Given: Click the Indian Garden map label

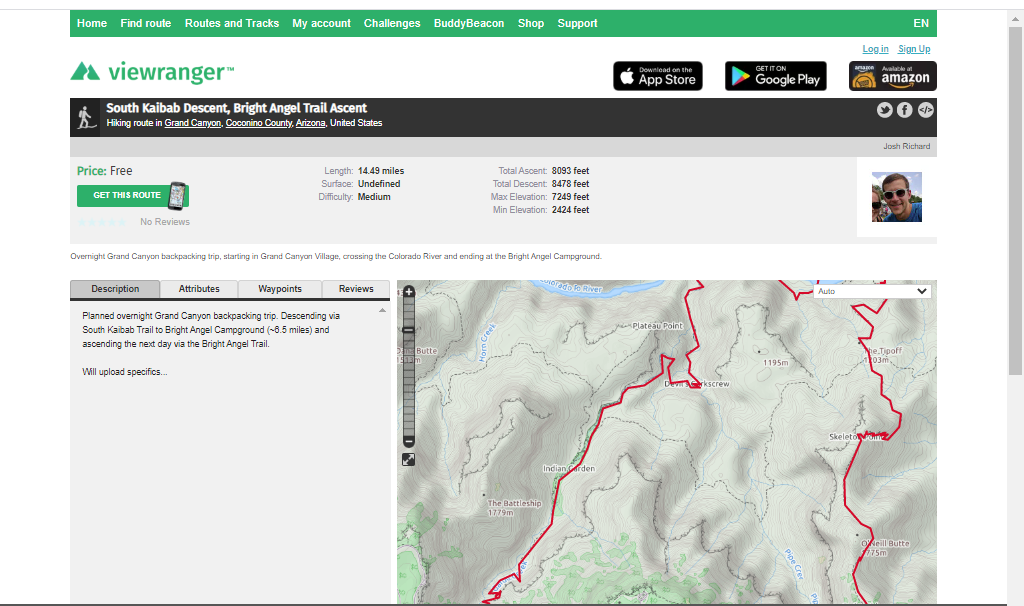Looking at the screenshot, I should [569, 469].
